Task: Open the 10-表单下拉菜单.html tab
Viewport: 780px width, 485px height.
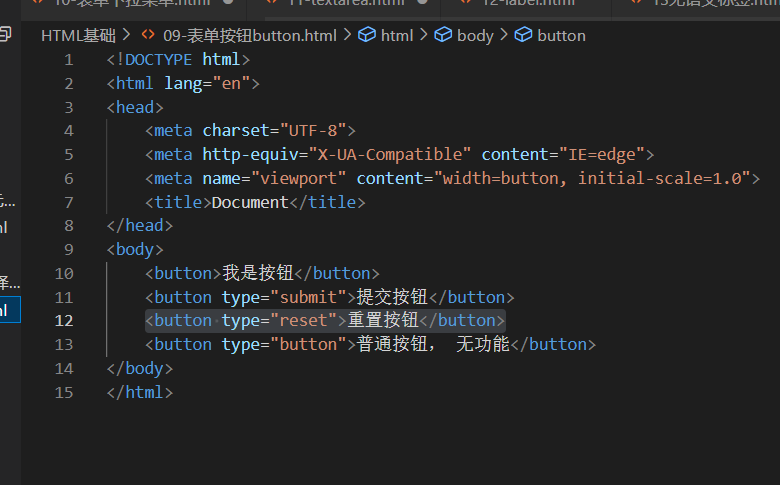Action: point(132,3)
